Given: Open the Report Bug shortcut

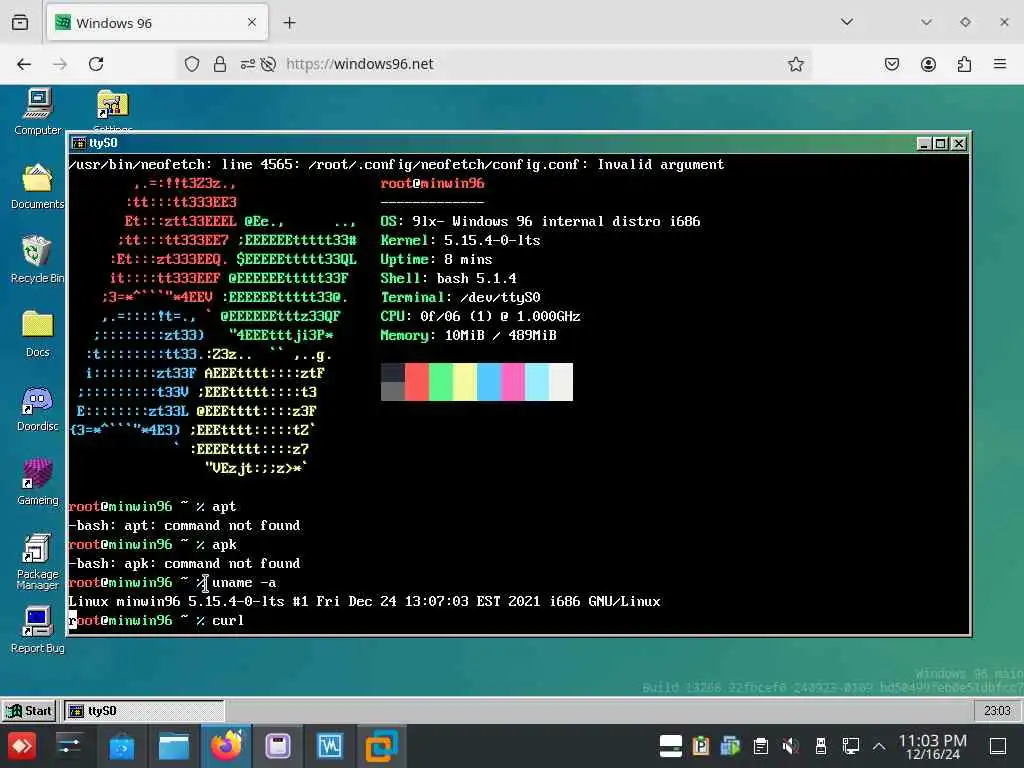Looking at the screenshot, I should tap(37, 630).
